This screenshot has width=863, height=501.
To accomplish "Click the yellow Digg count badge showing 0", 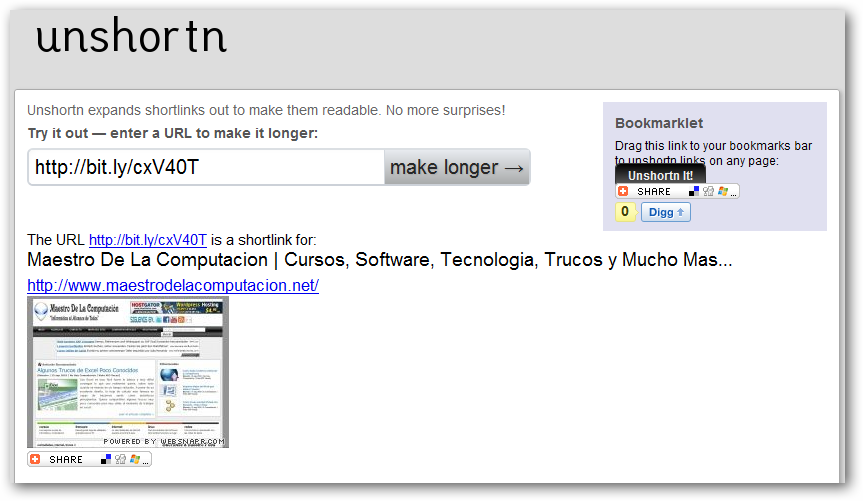I will pos(625,211).
